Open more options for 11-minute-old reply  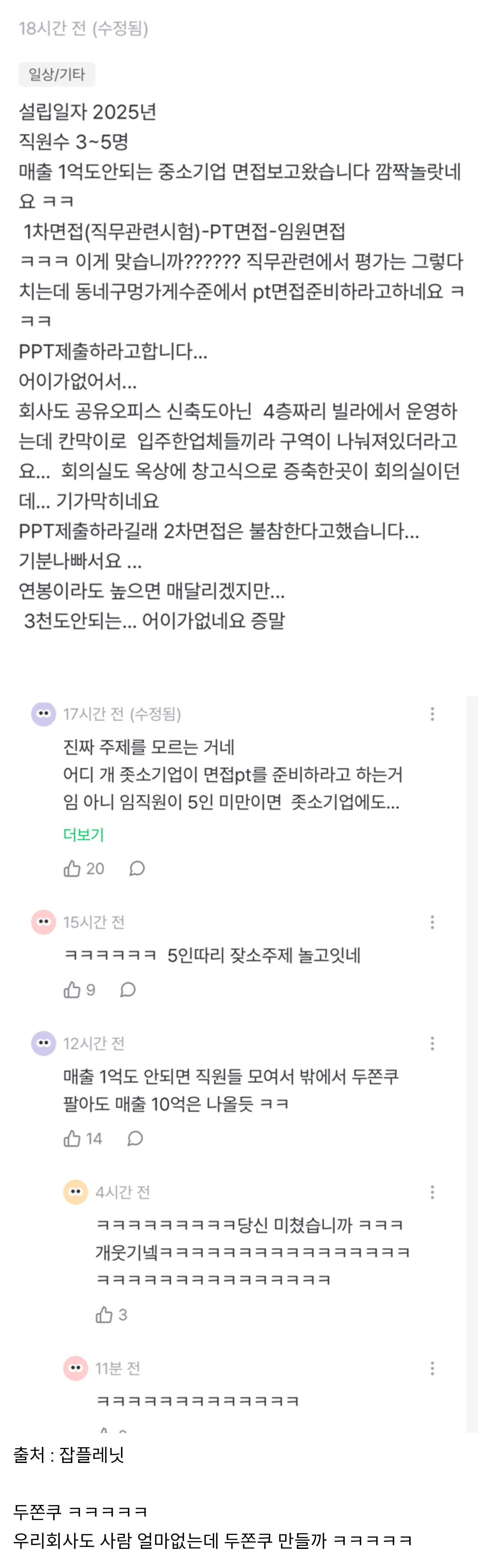(432, 1369)
